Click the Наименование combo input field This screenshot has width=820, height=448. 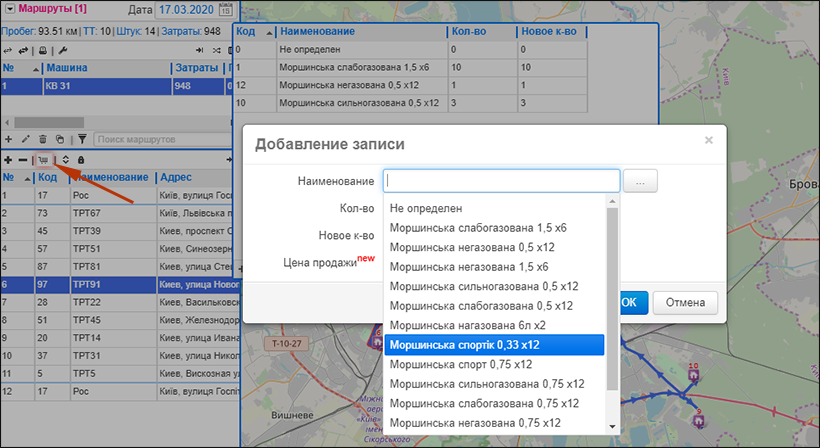coord(502,181)
